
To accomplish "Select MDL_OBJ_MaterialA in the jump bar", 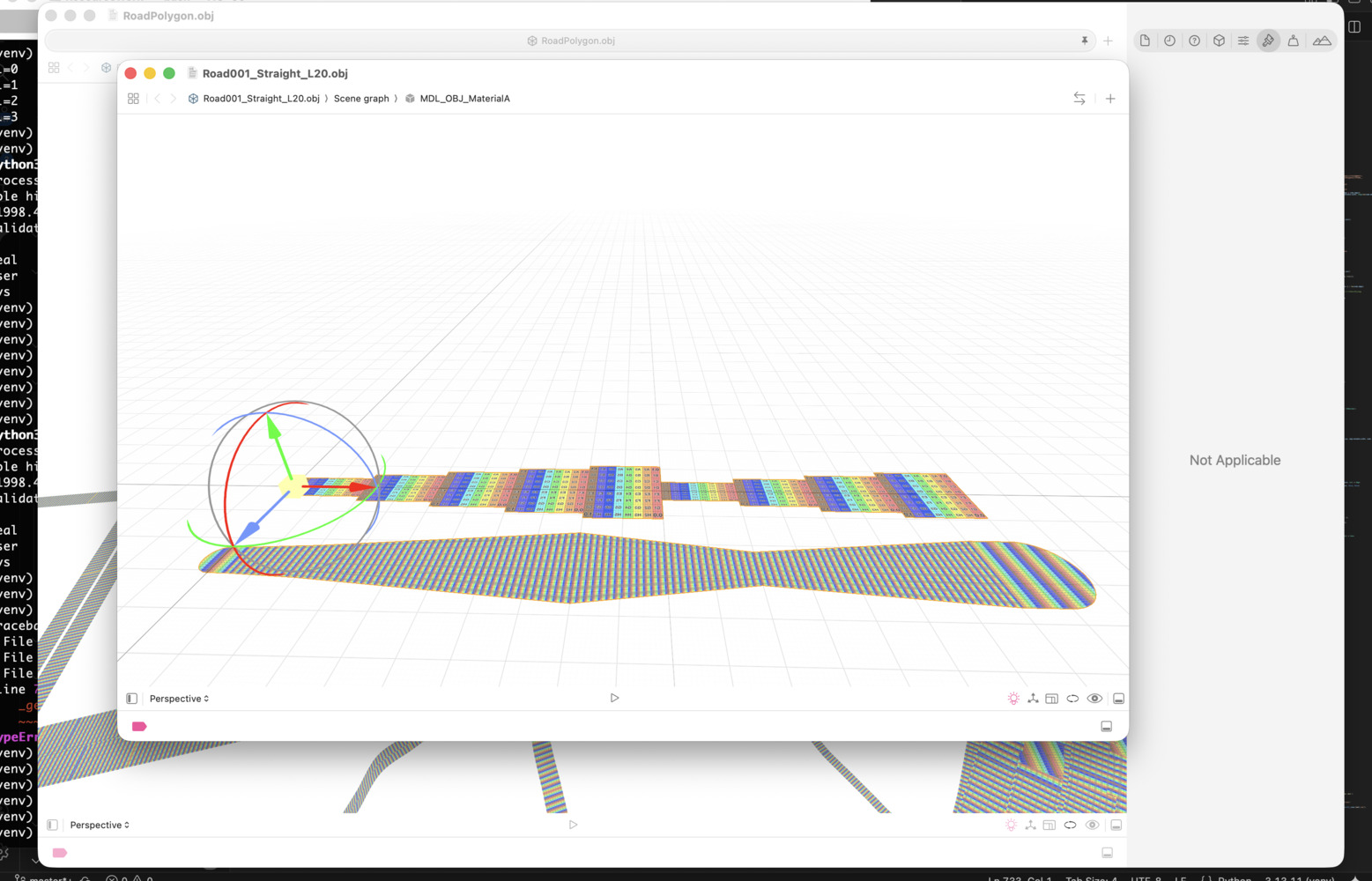I will (464, 99).
